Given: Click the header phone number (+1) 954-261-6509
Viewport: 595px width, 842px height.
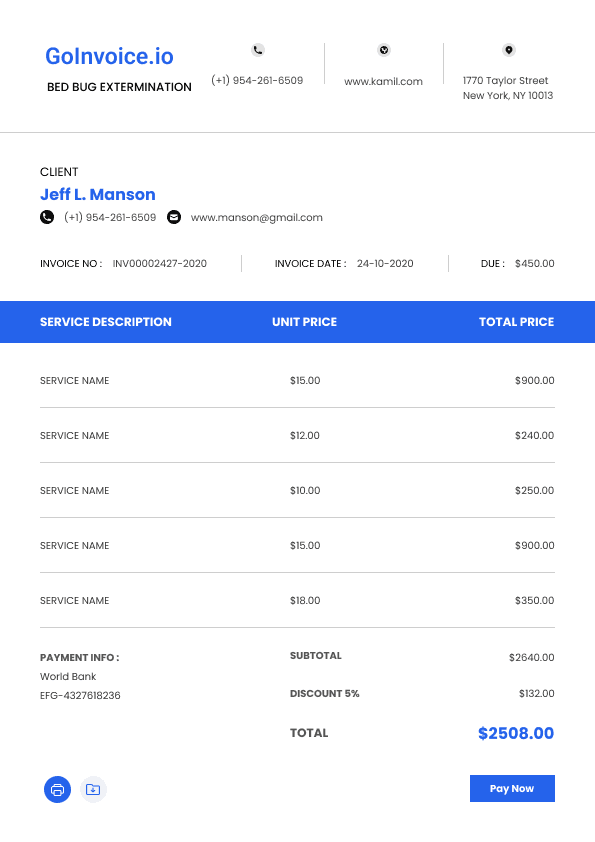Looking at the screenshot, I should coord(257,81).
